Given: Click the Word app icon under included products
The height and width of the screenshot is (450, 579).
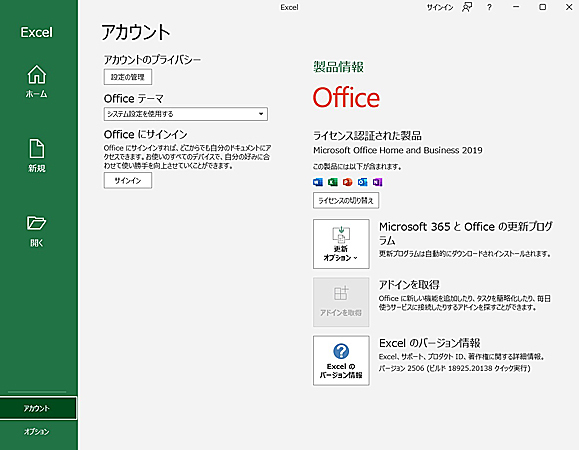Looking at the screenshot, I should tap(318, 182).
